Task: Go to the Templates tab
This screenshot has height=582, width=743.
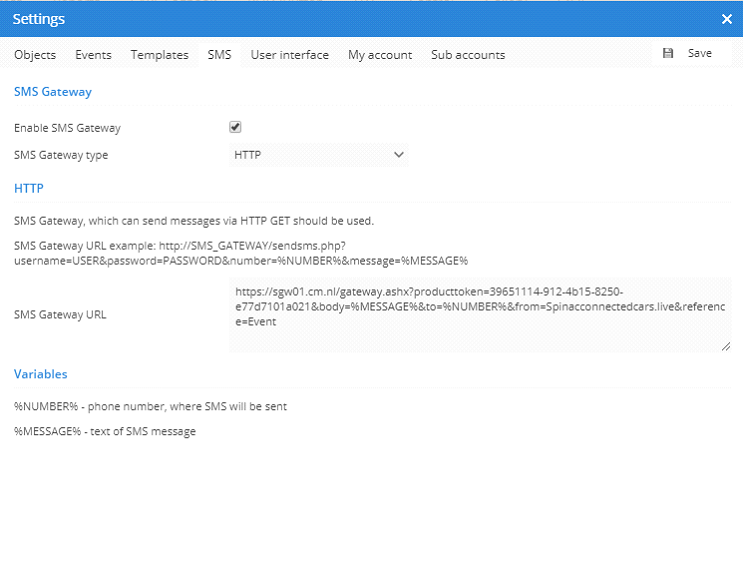Action: pyautogui.click(x=159, y=55)
